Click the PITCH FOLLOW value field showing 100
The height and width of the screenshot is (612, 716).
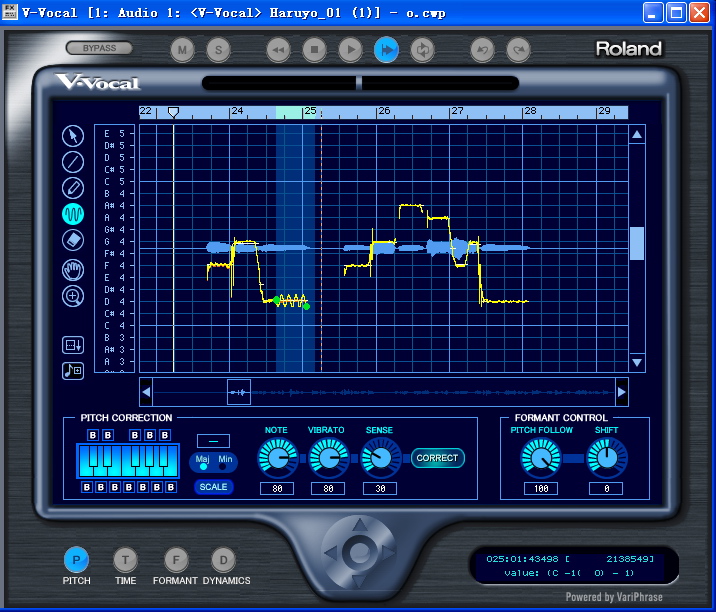tap(541, 489)
